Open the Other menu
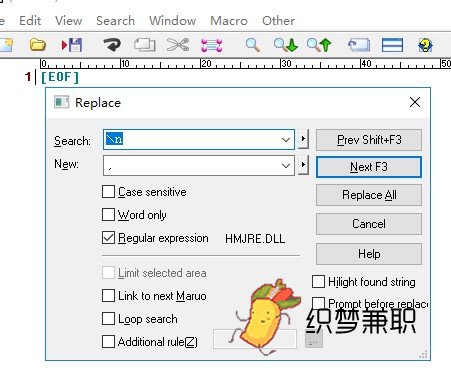This screenshot has width=451, height=372. pyautogui.click(x=278, y=21)
